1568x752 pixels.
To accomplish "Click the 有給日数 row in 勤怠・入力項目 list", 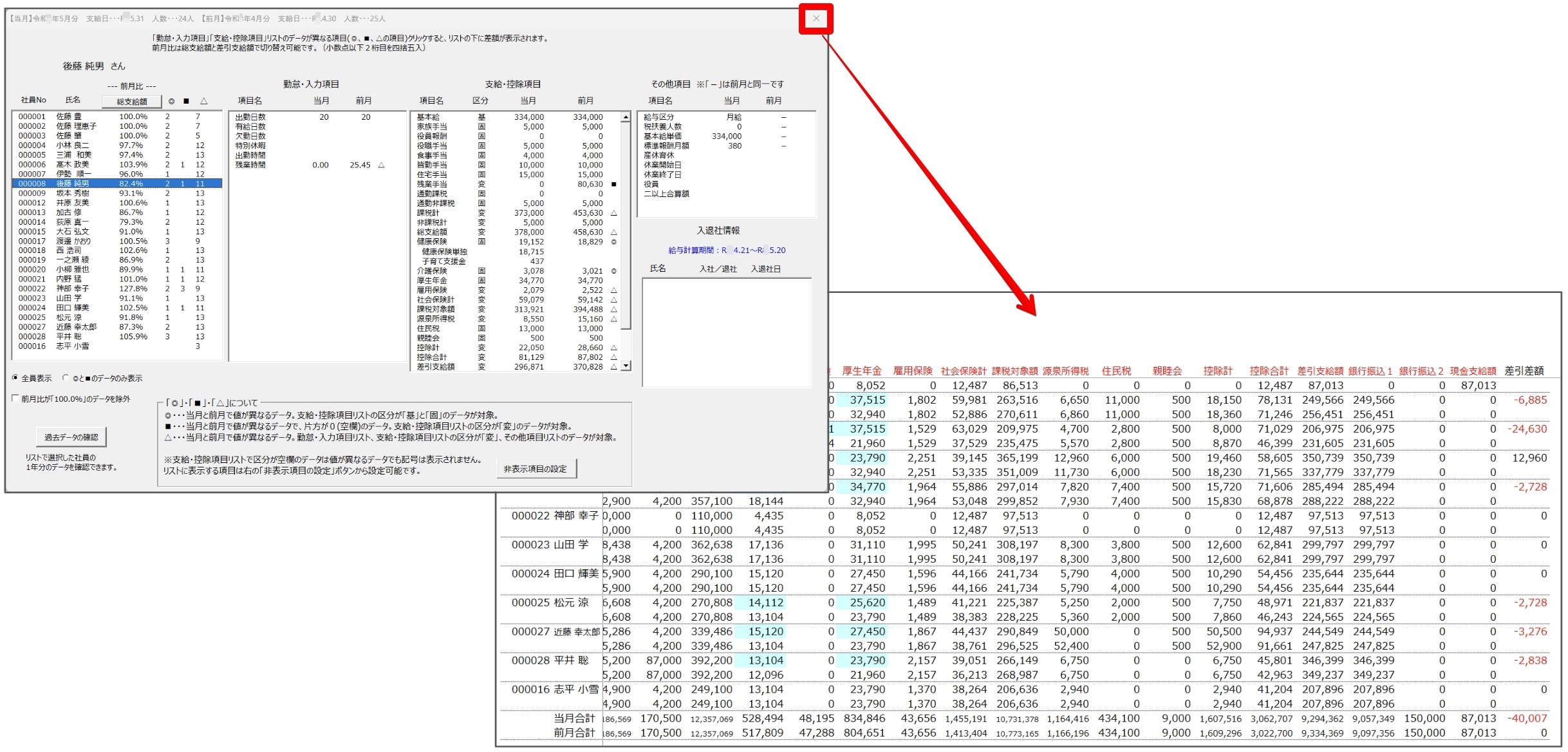I will pyautogui.click(x=317, y=127).
